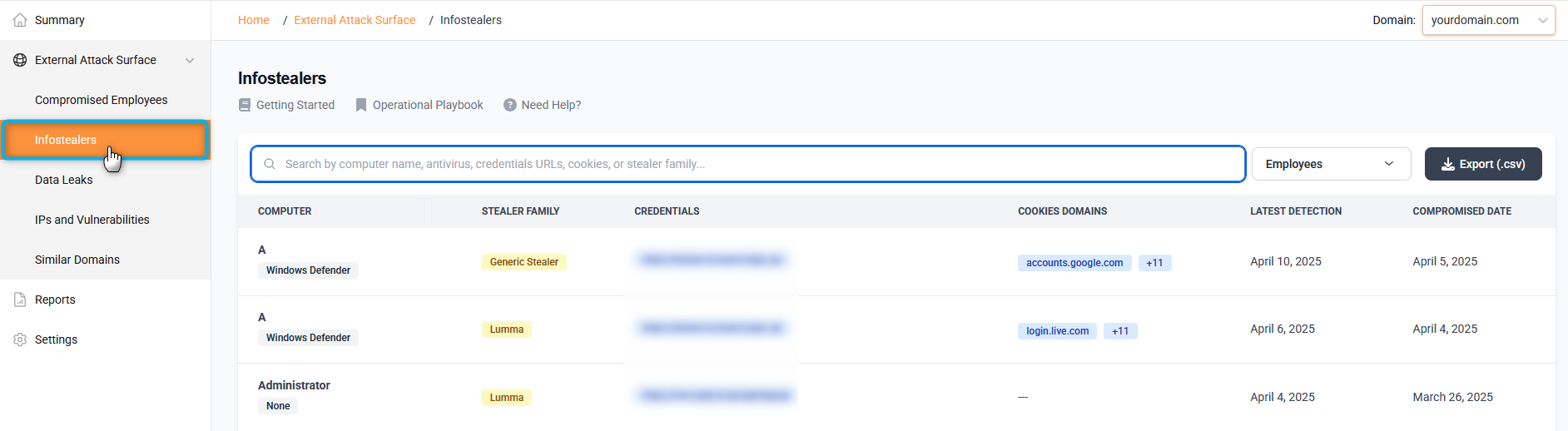Focus the infostealers search field
The image size is (1568, 431).
[749, 164]
